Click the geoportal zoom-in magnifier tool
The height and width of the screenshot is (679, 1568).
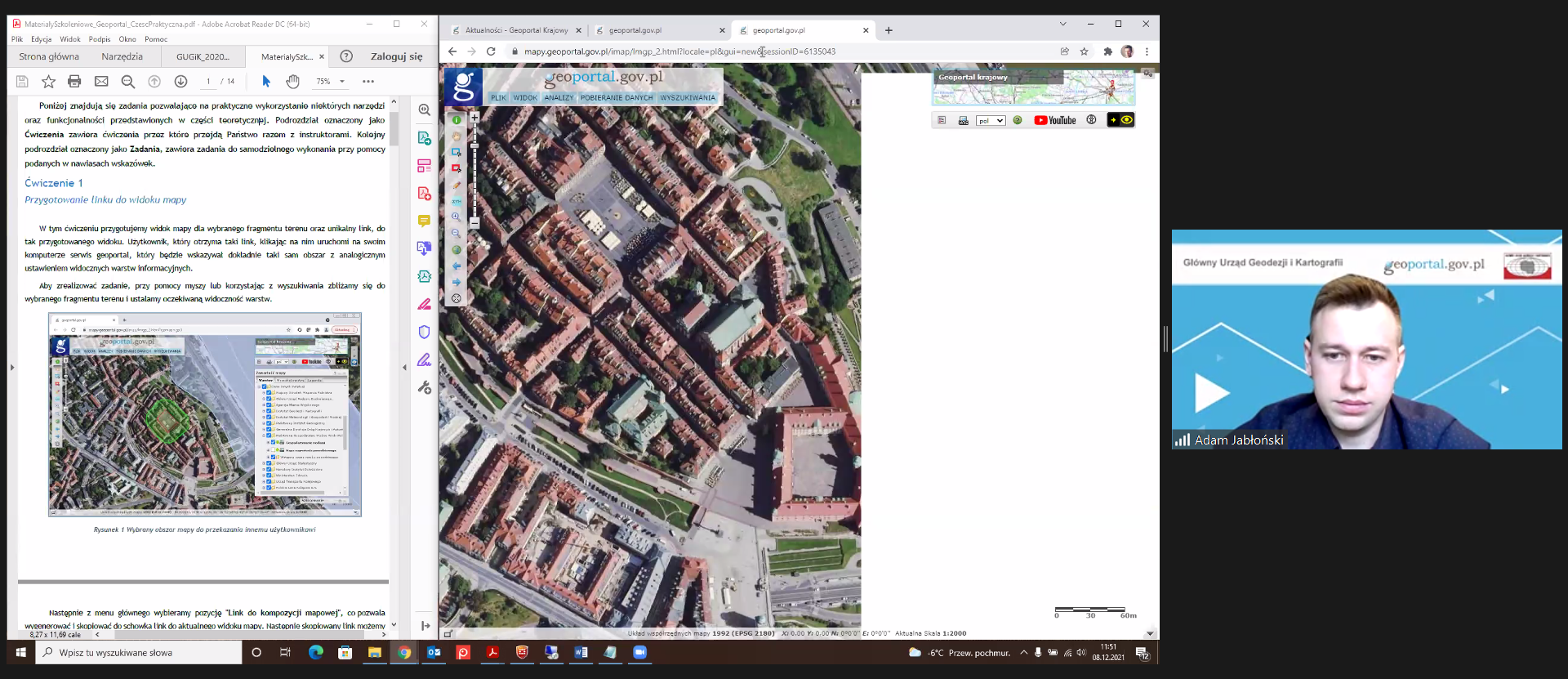tap(457, 217)
